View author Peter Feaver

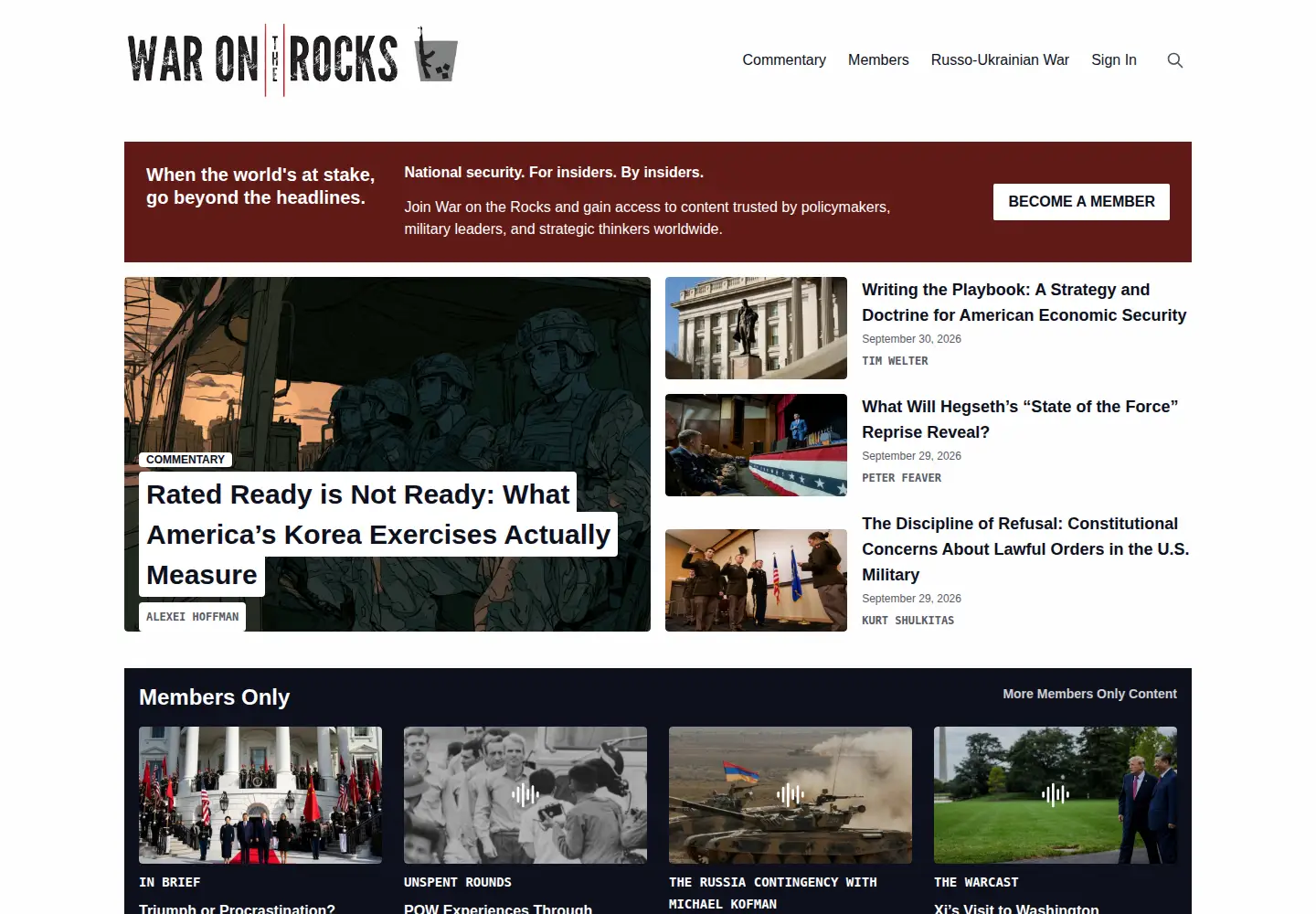pyautogui.click(x=901, y=478)
